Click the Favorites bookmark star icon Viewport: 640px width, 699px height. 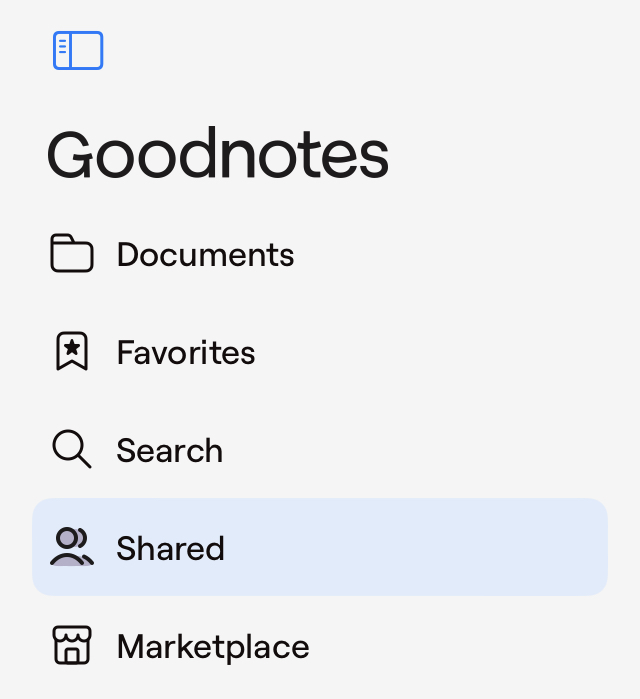pos(72,352)
